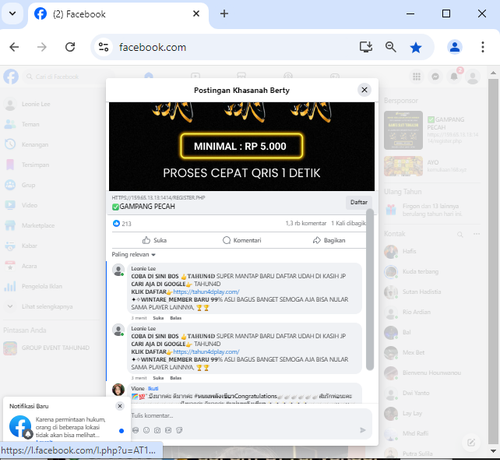Click the send comment arrow icon
The height and width of the screenshot is (460, 500).
(x=363, y=430)
